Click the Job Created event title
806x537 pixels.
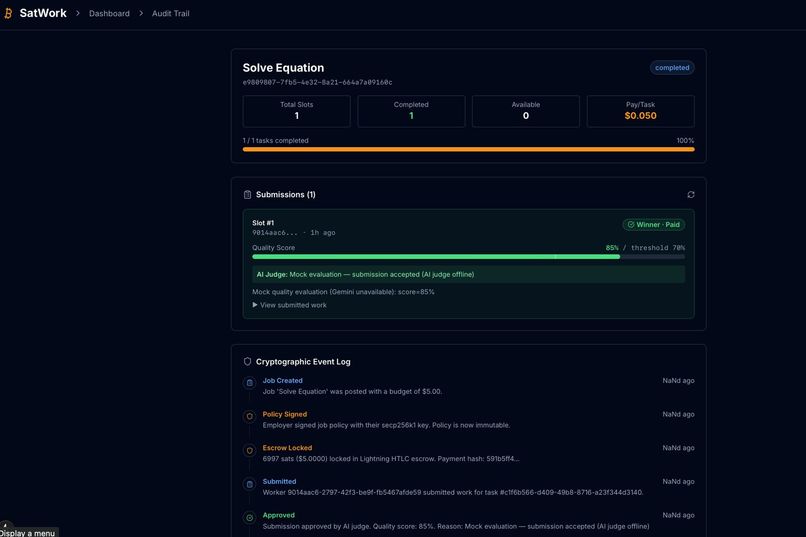click(282, 381)
